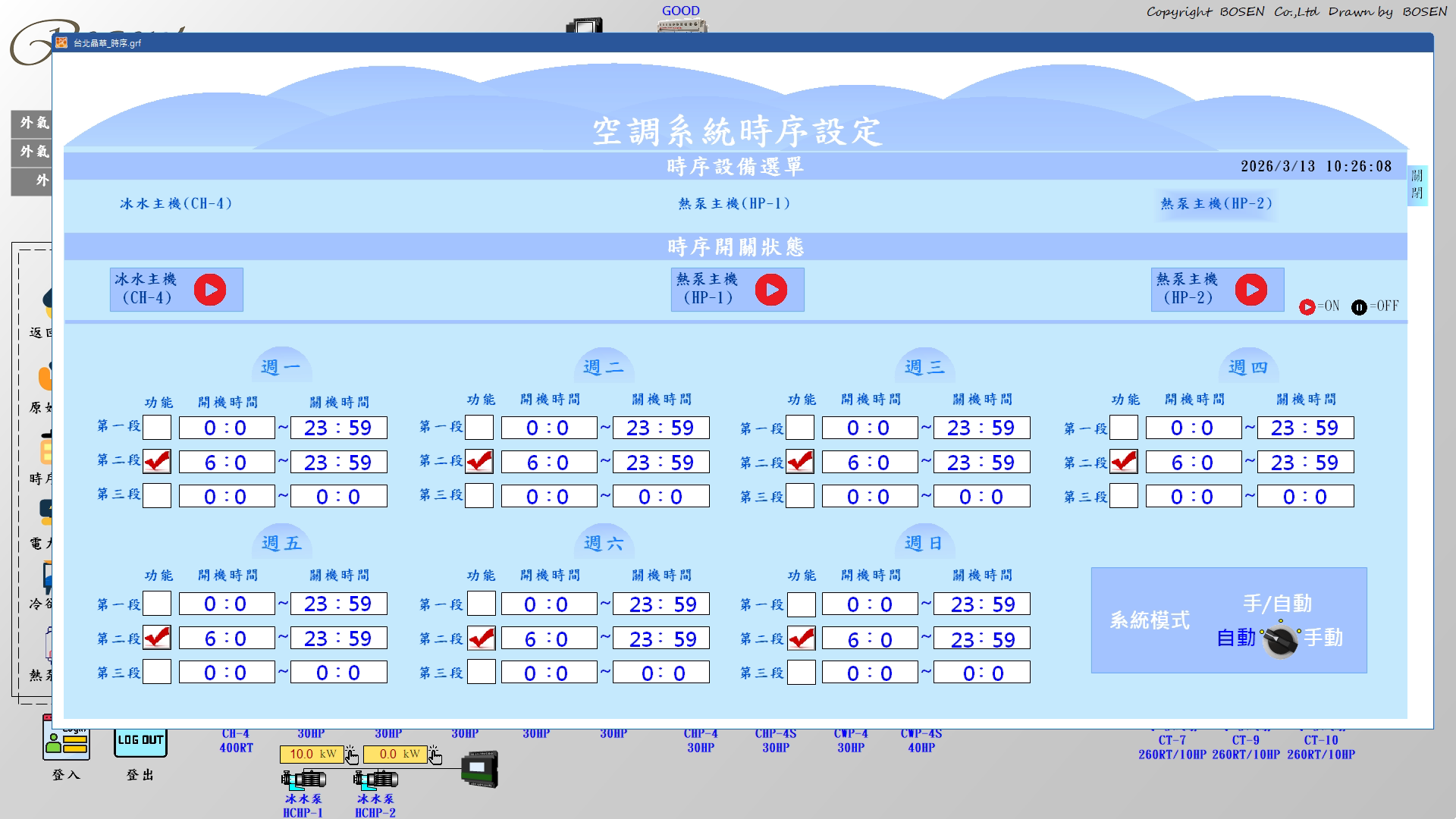
Task: Click Saturday first period off time field
Action: point(661,604)
